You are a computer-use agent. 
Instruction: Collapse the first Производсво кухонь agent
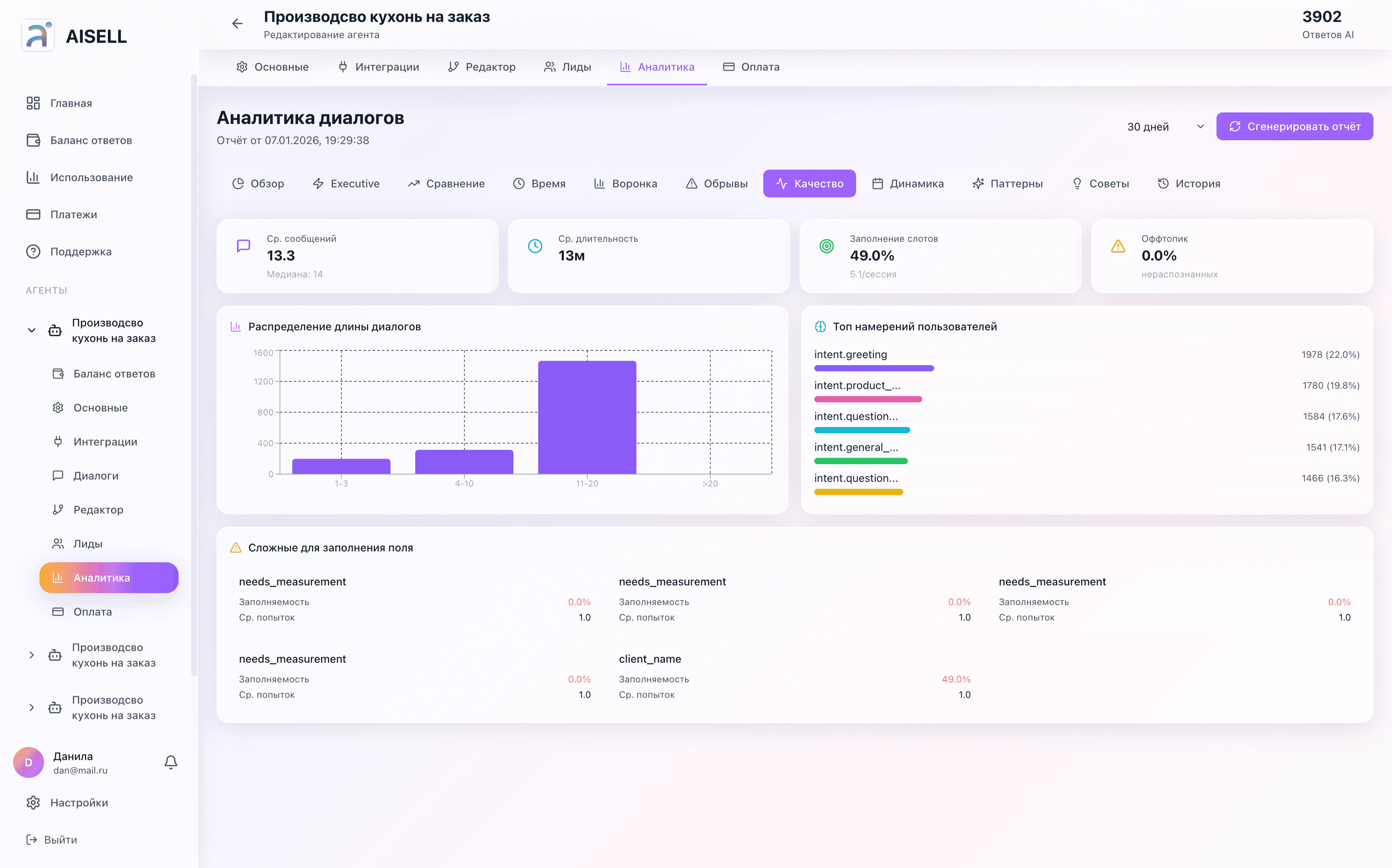pos(32,330)
